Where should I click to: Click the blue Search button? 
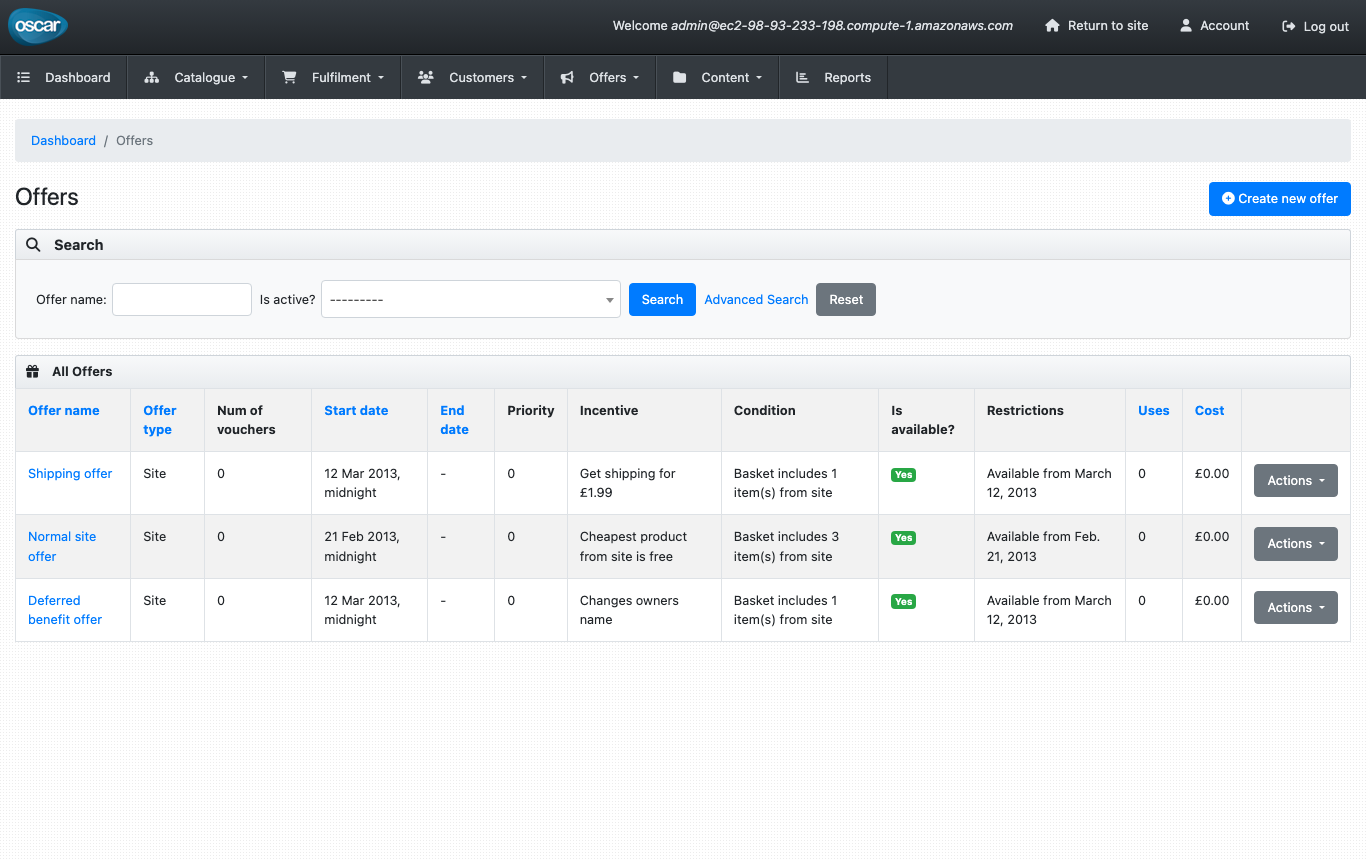point(662,300)
